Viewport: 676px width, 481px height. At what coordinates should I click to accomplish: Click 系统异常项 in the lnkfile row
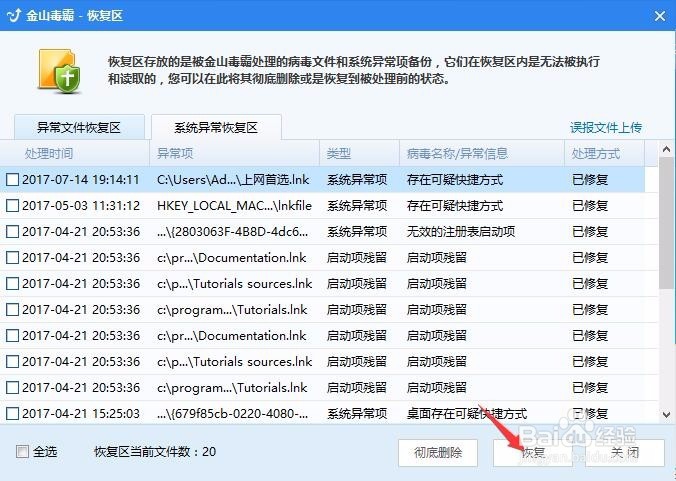[357, 206]
